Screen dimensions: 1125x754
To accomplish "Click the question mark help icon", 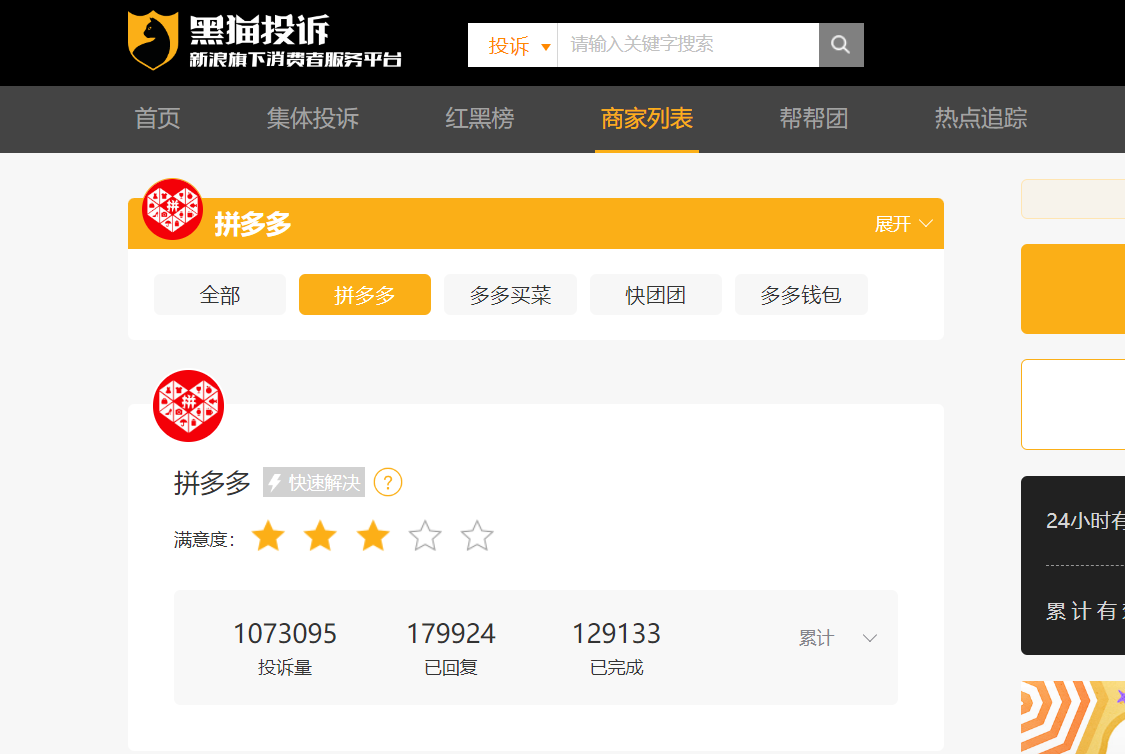I will coord(388,482).
